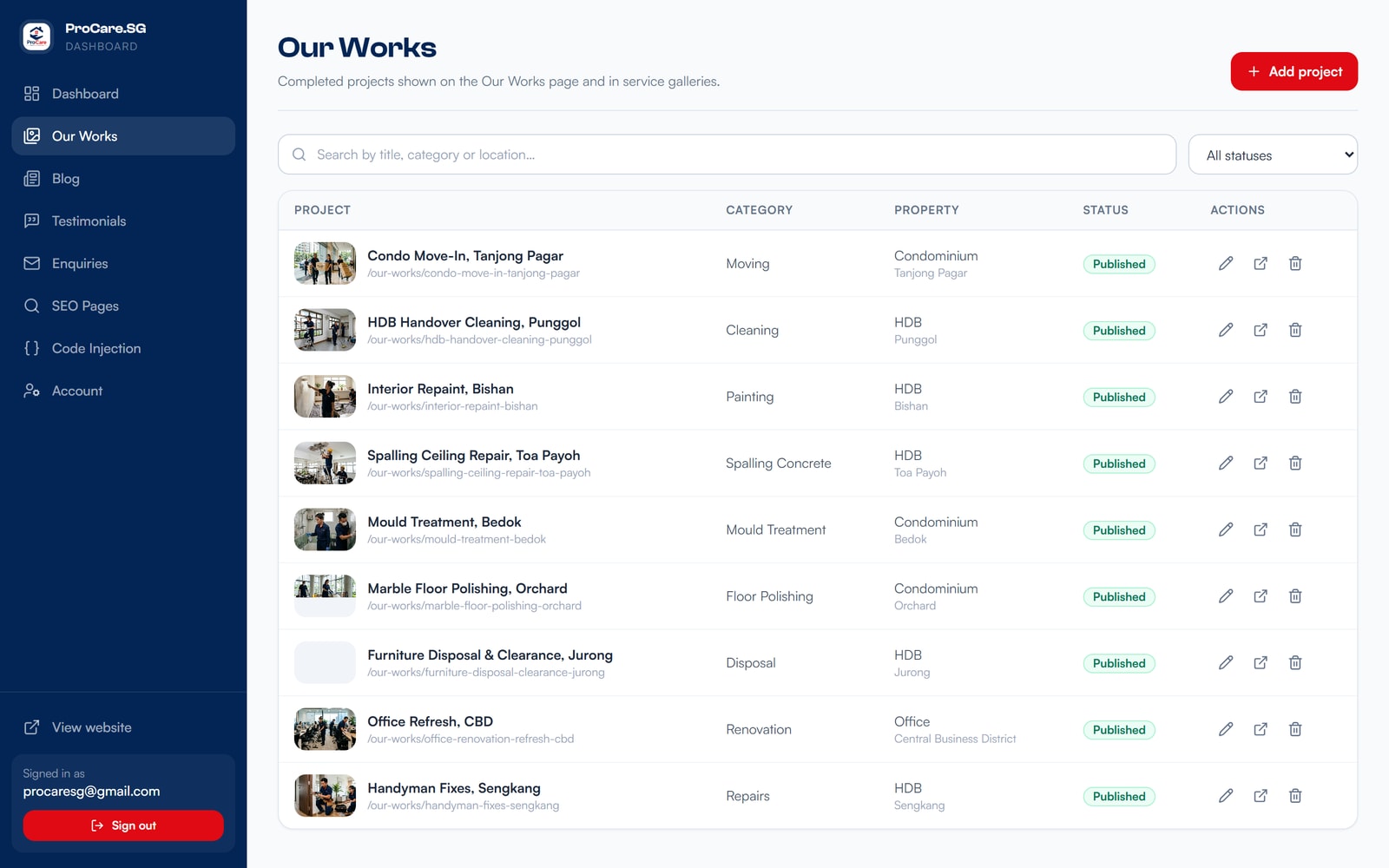
Task: Delete the Mould Treatment, Bedok project
Action: pyautogui.click(x=1295, y=529)
